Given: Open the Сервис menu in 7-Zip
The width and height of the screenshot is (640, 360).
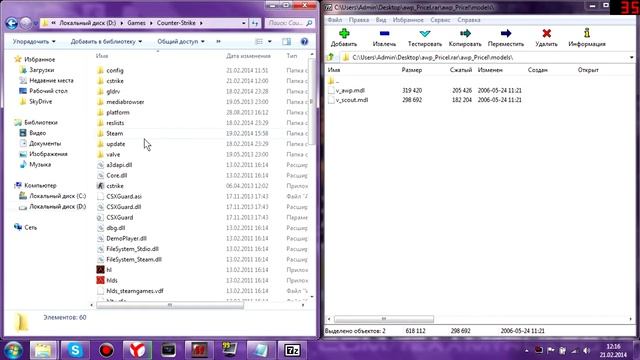Looking at the screenshot, I should click(x=440, y=20).
